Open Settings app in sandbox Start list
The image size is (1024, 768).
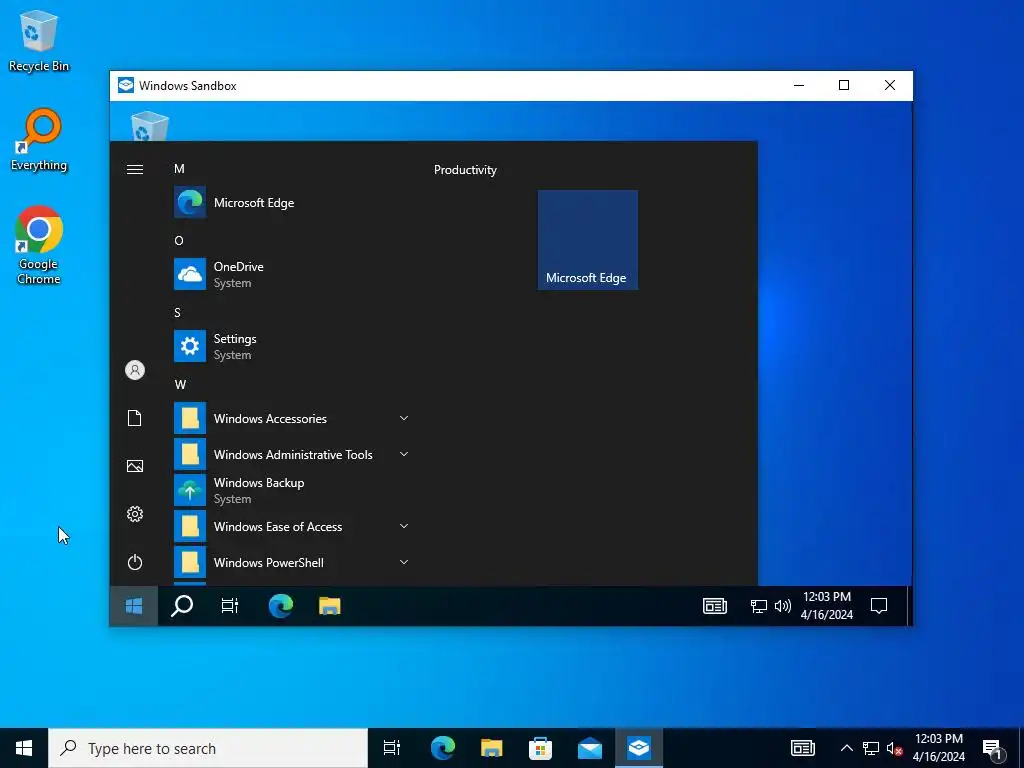tap(292, 346)
